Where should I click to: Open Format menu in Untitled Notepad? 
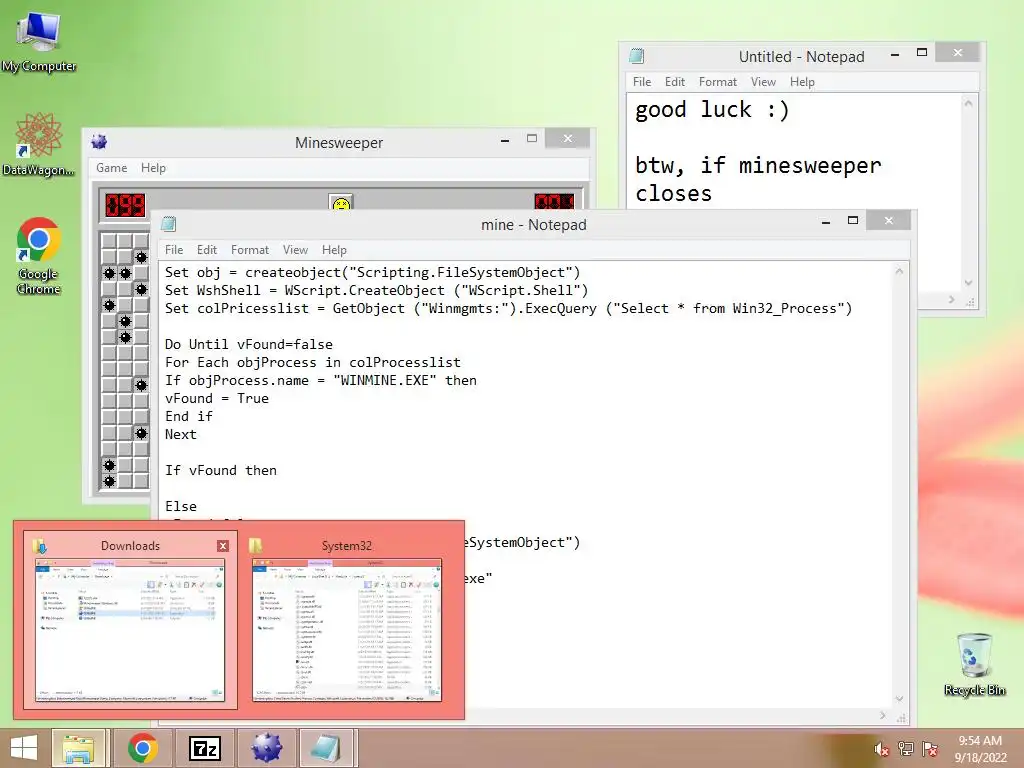(x=718, y=82)
